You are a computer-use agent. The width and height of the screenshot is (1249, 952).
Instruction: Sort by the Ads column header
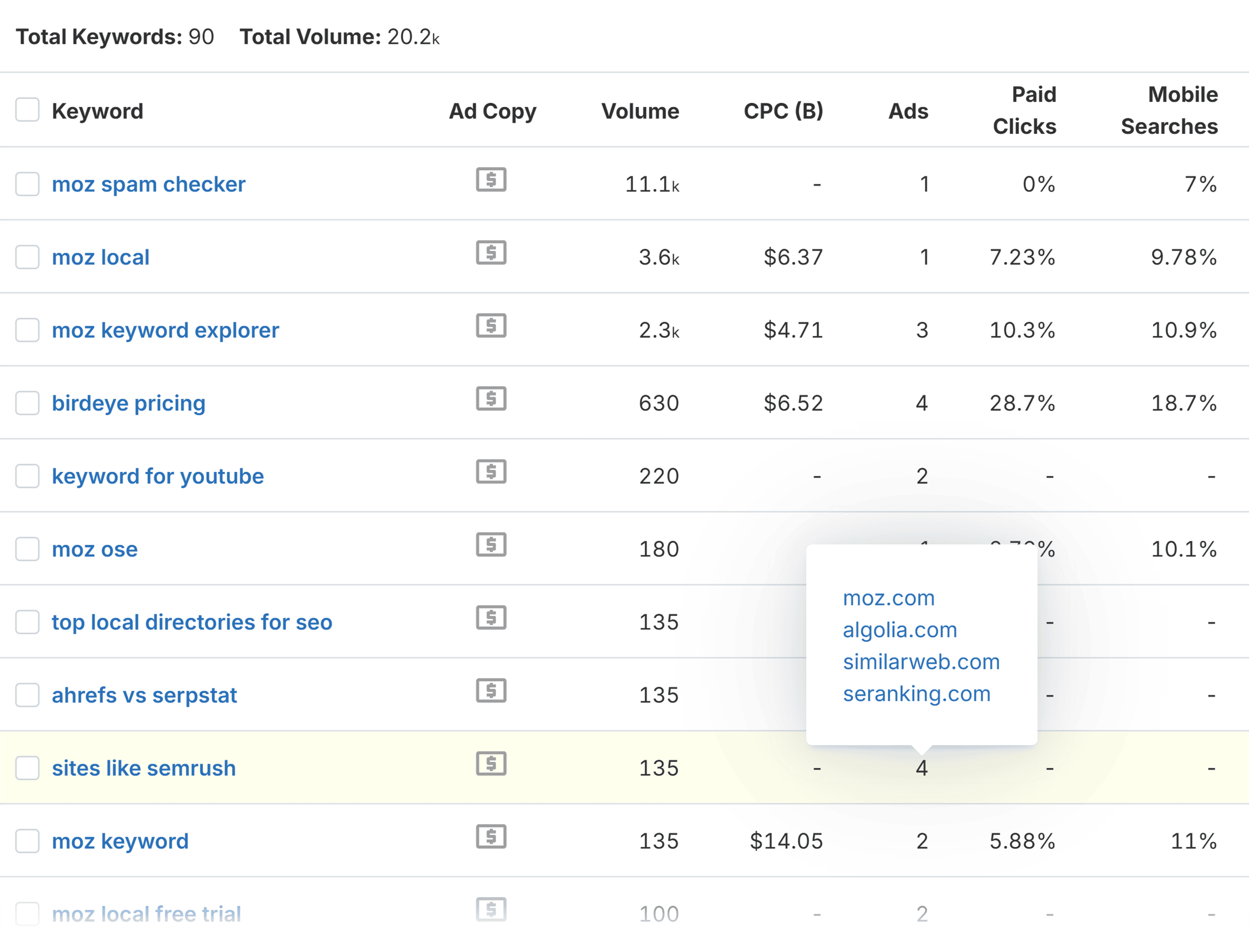[x=908, y=111]
